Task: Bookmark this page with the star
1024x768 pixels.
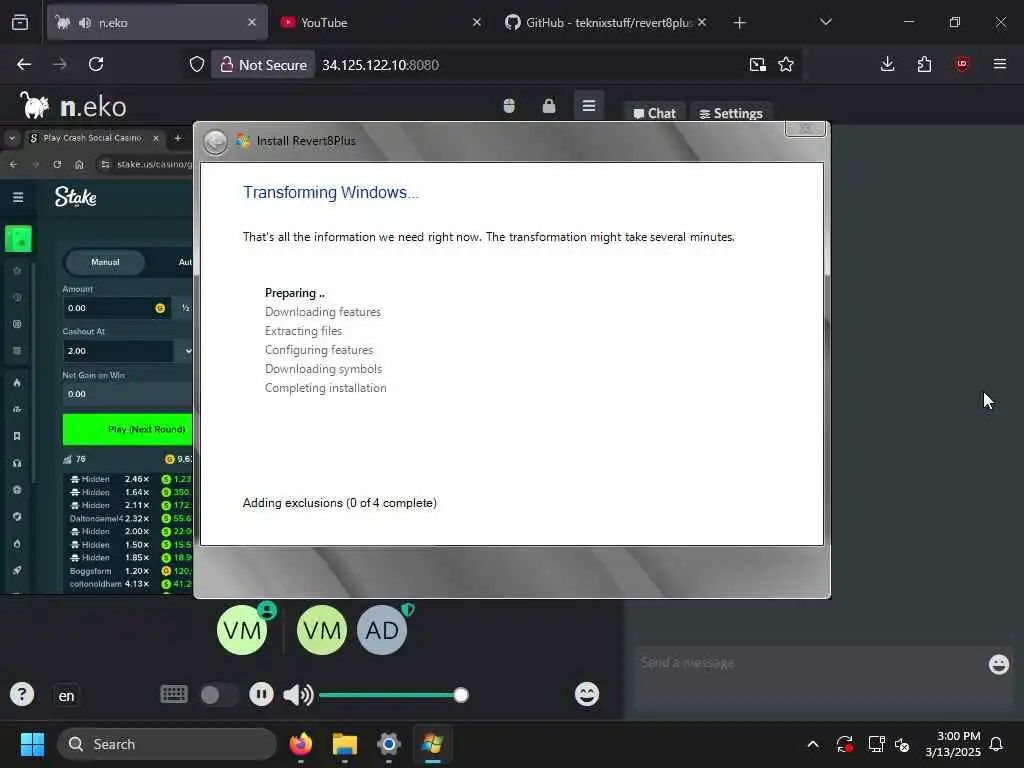Action: 786,64
